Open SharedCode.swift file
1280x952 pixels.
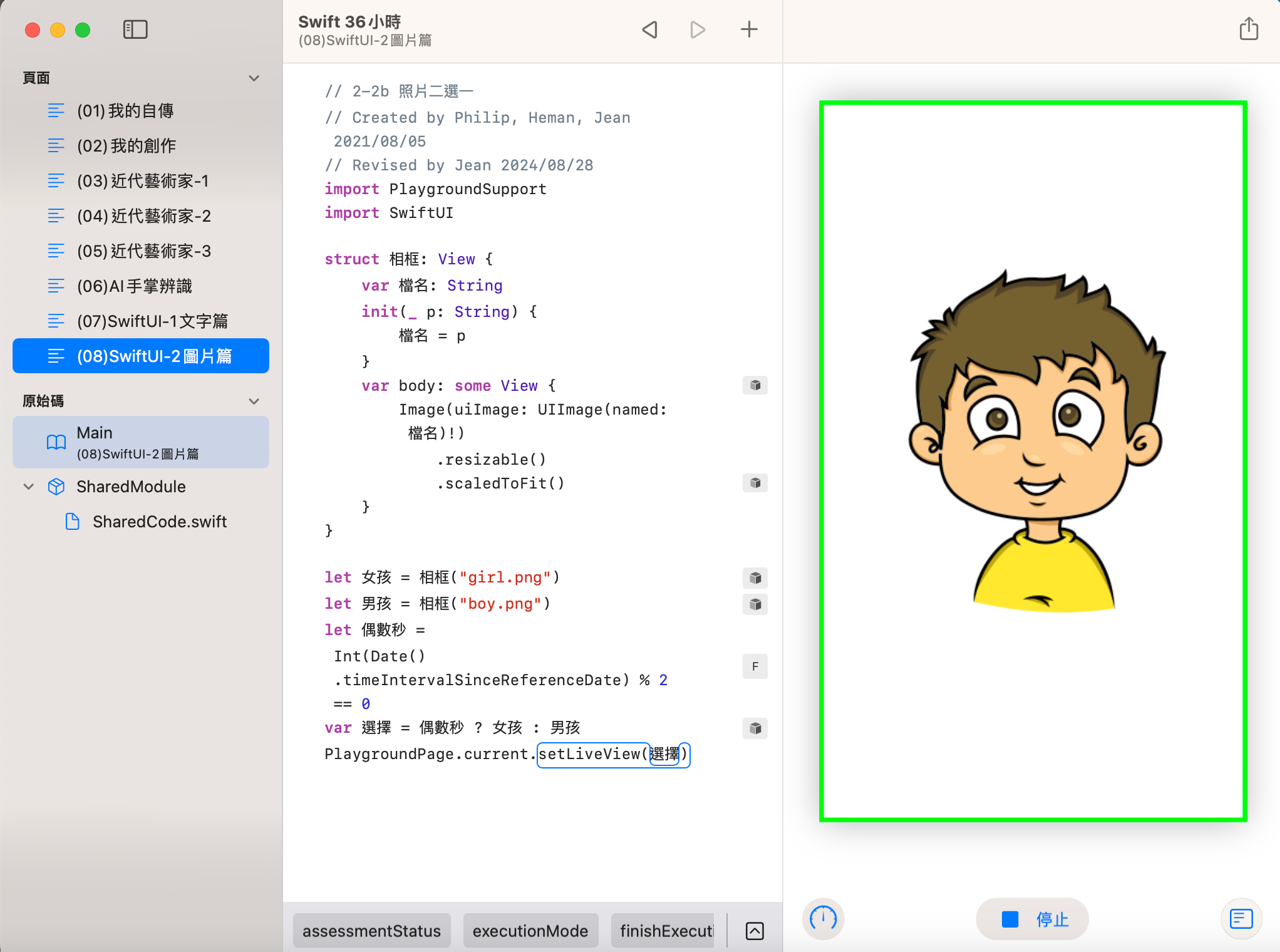pyautogui.click(x=159, y=522)
